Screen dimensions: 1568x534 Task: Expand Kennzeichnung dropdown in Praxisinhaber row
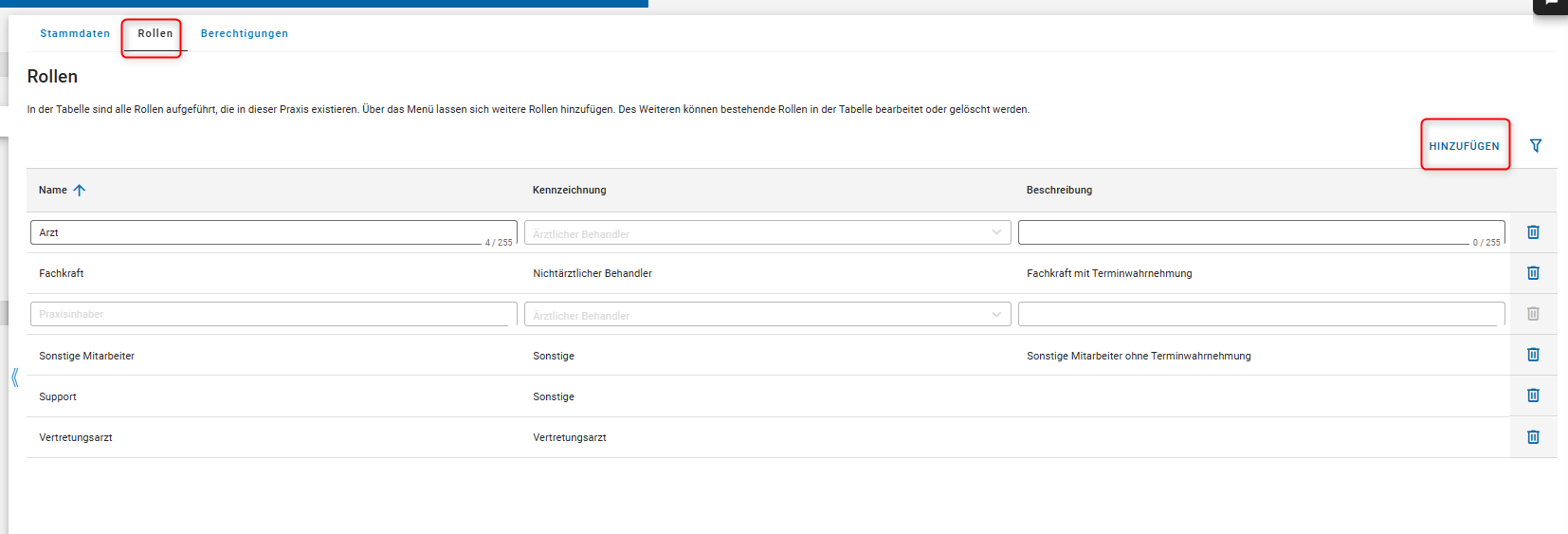[x=995, y=315]
